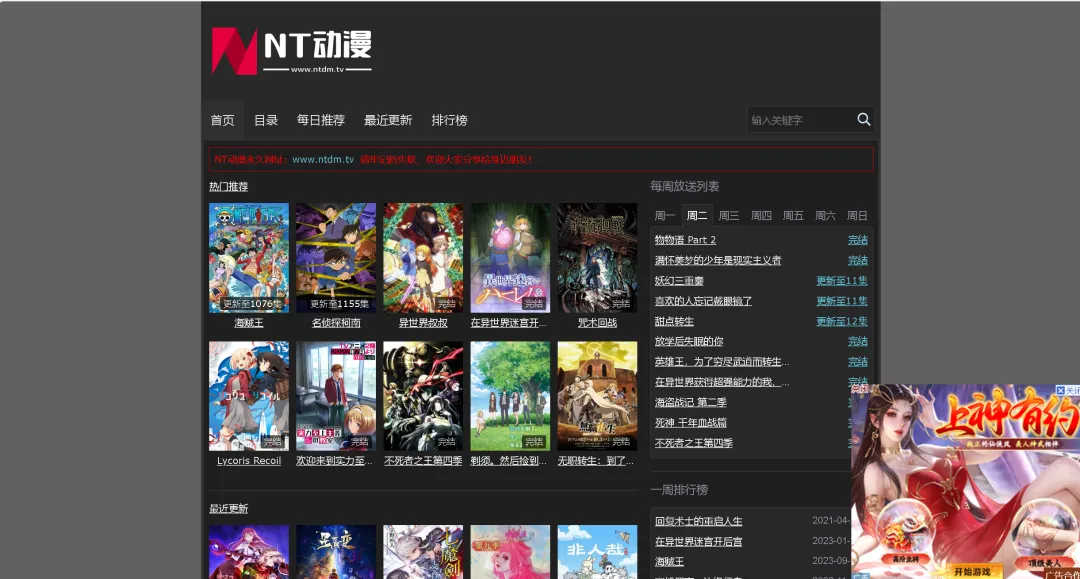
Task: Open the 咒术回战 poster thumbnail
Action: coord(597,257)
